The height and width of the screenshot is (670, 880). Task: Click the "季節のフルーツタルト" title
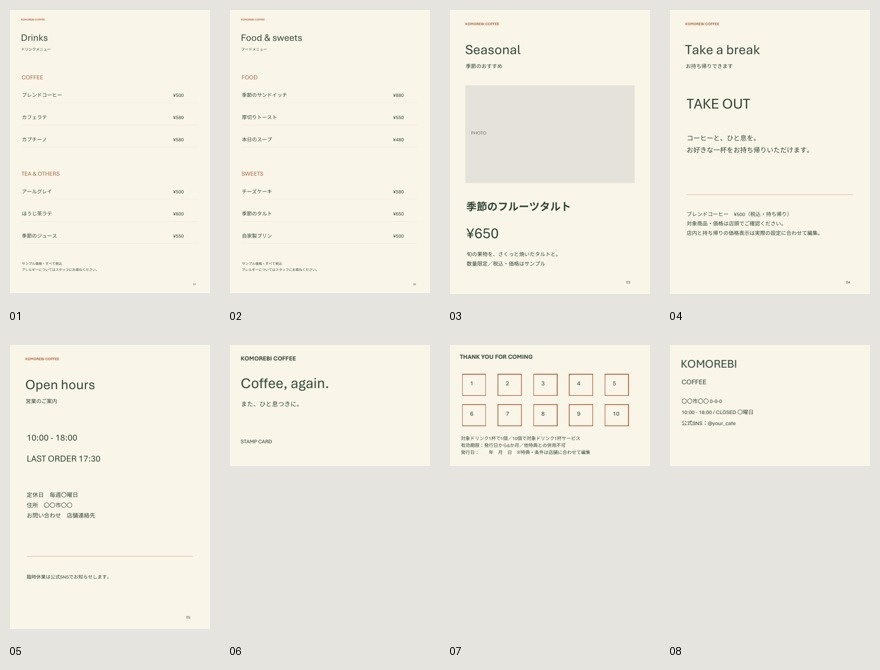coord(518,206)
